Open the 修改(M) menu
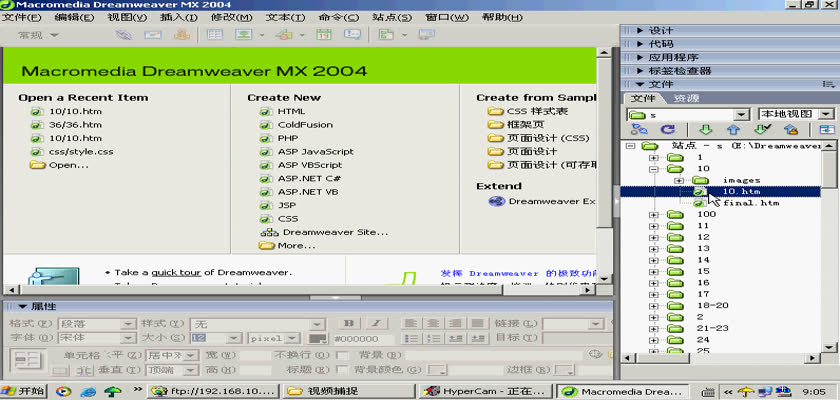 [231, 17]
